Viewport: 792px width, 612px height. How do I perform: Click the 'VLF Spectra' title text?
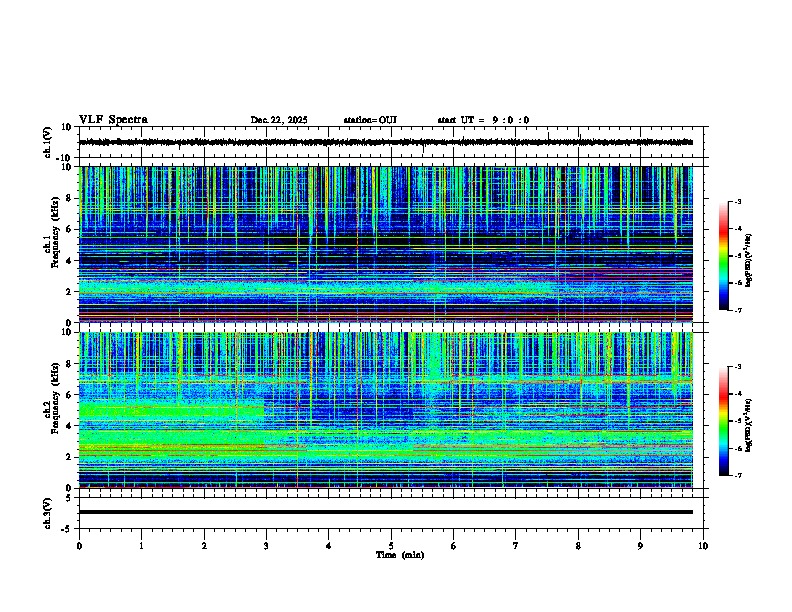pyautogui.click(x=113, y=120)
